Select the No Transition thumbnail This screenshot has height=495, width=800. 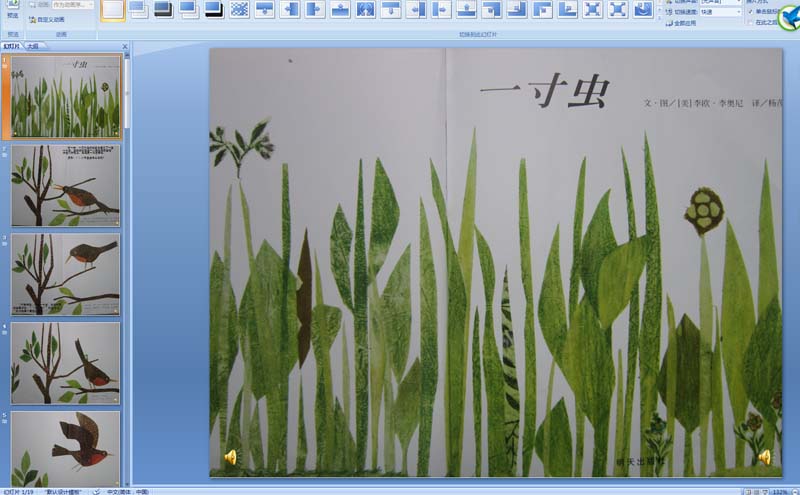point(113,10)
